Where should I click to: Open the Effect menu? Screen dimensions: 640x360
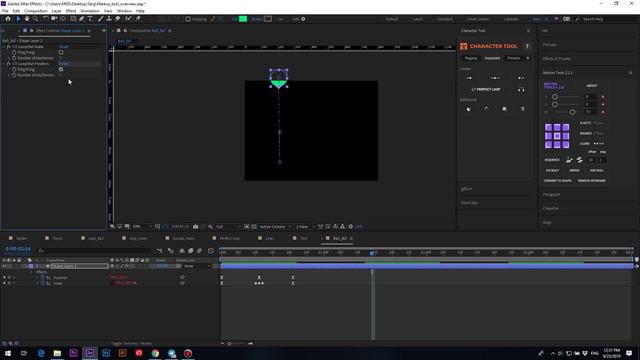tap(71, 11)
